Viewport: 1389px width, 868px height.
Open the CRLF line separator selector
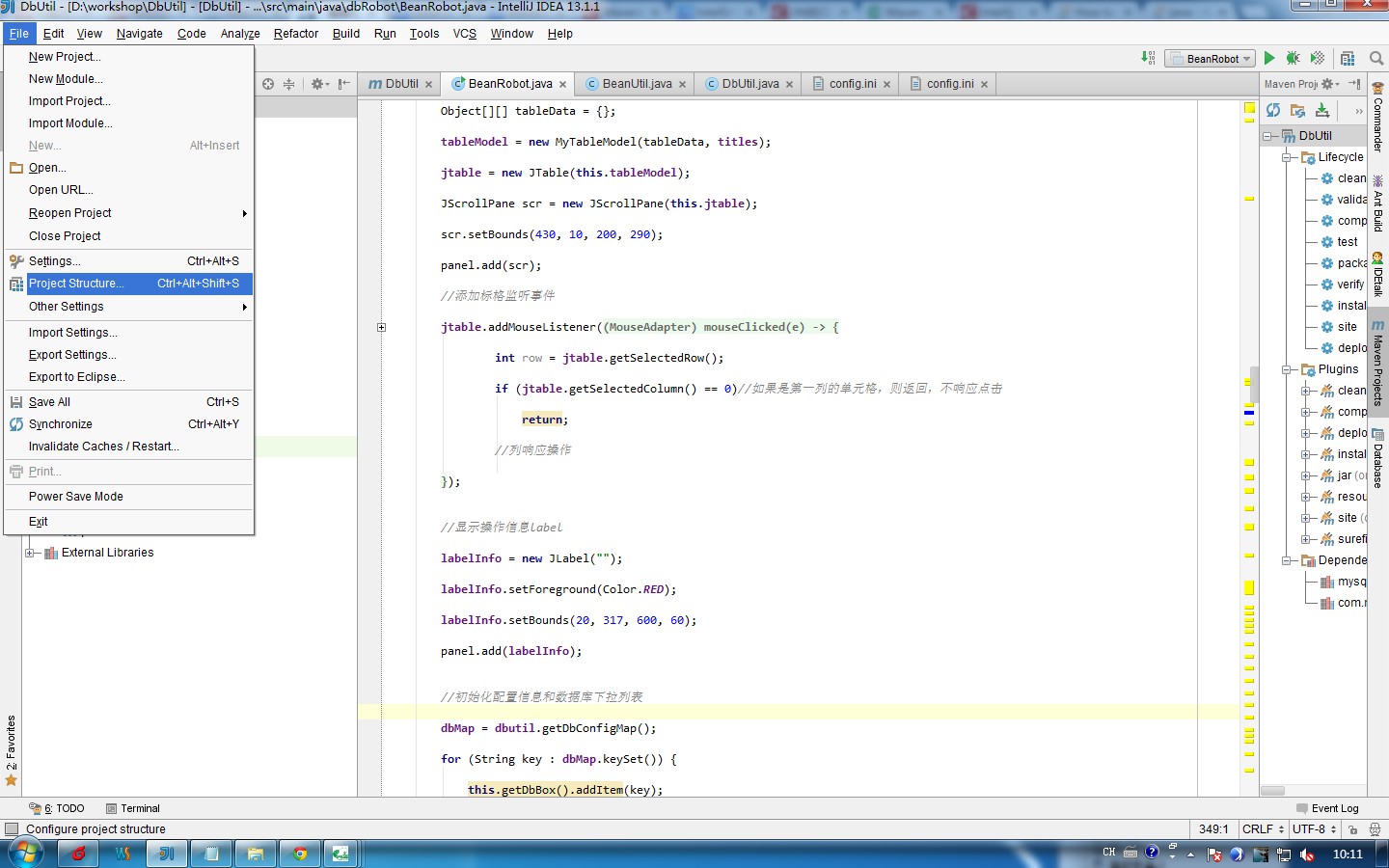pos(1263,828)
